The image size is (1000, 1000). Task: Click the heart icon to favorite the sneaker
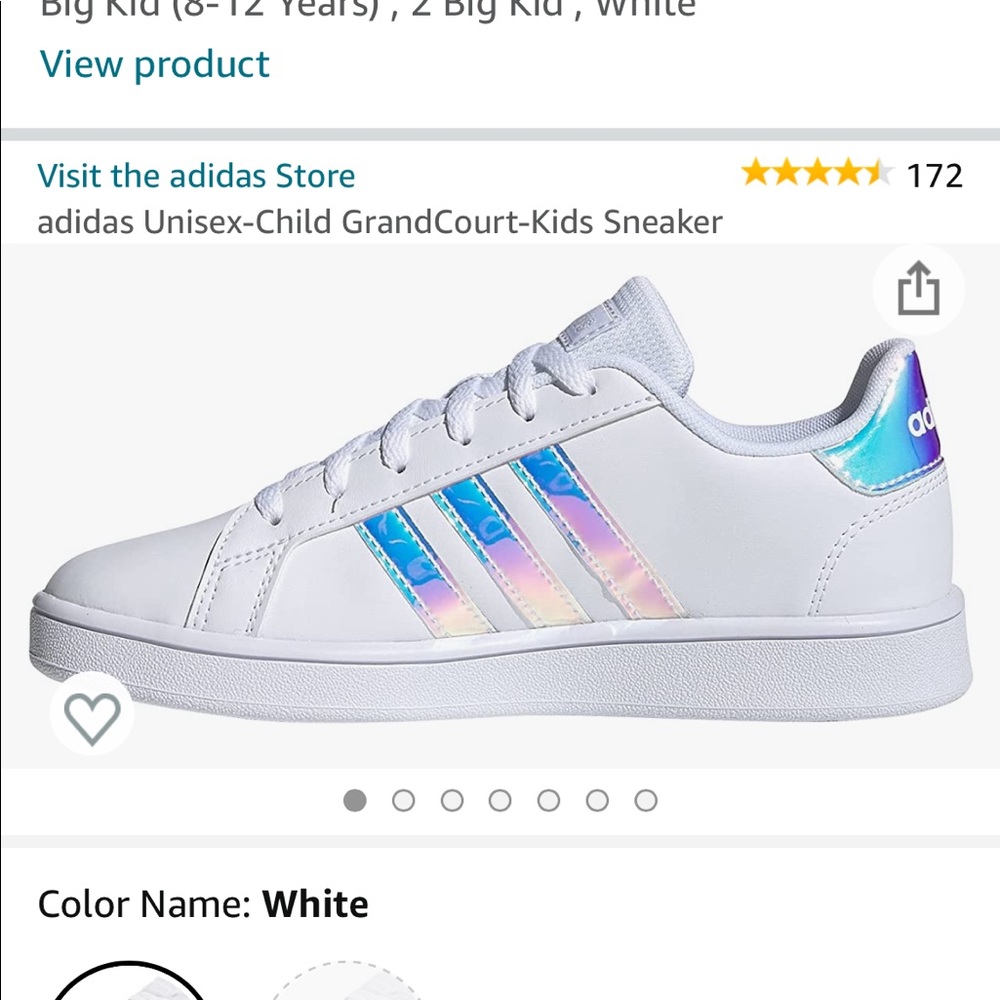(92, 716)
